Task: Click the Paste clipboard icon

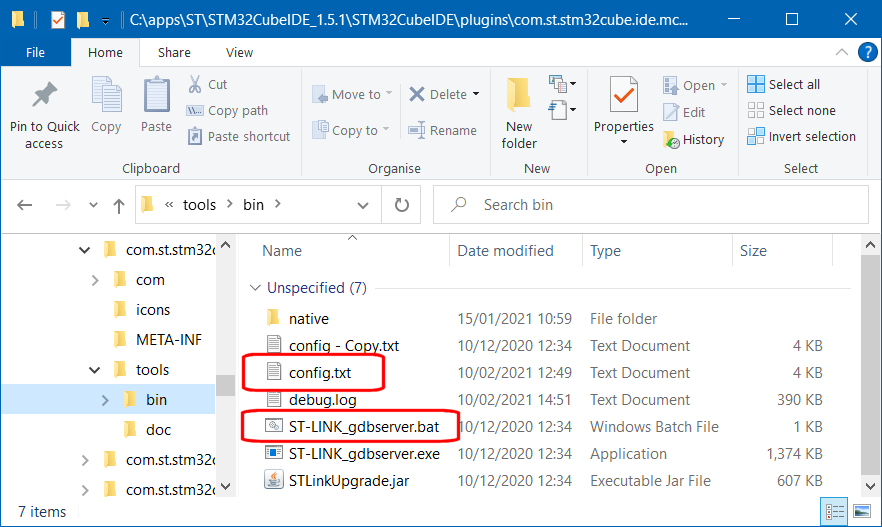Action: [156, 94]
